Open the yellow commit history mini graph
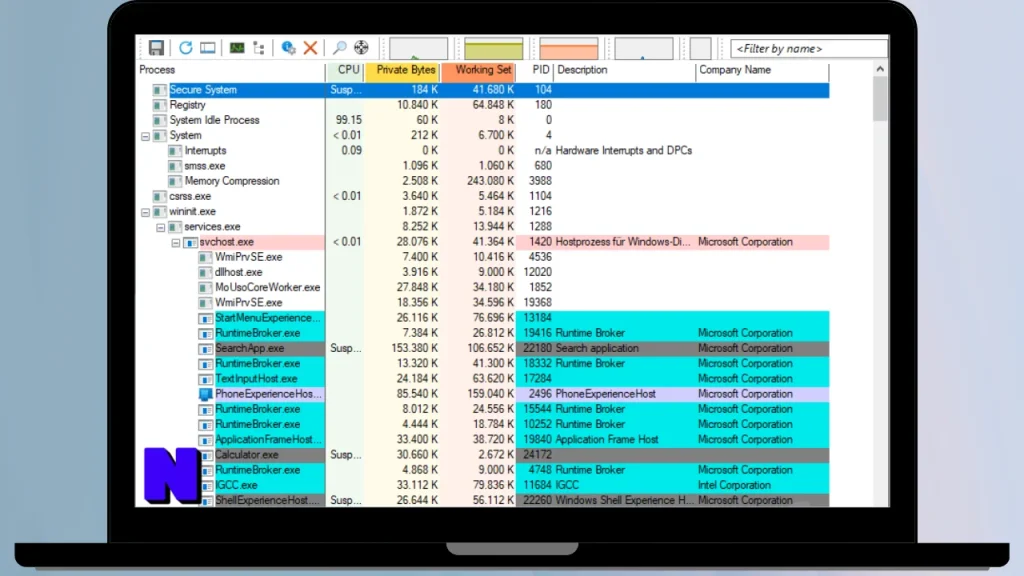Screen dimensions: 1024x576 click(494, 48)
